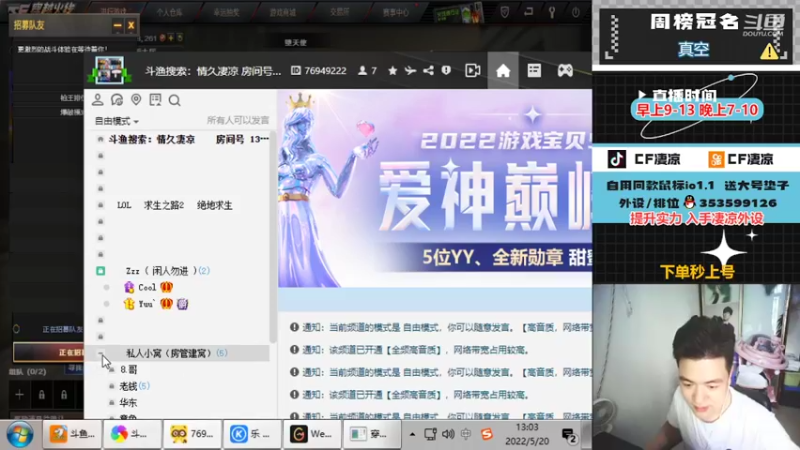Close the 招募队友 panel in the game window
The width and height of the screenshot is (800, 450).
tap(131, 25)
